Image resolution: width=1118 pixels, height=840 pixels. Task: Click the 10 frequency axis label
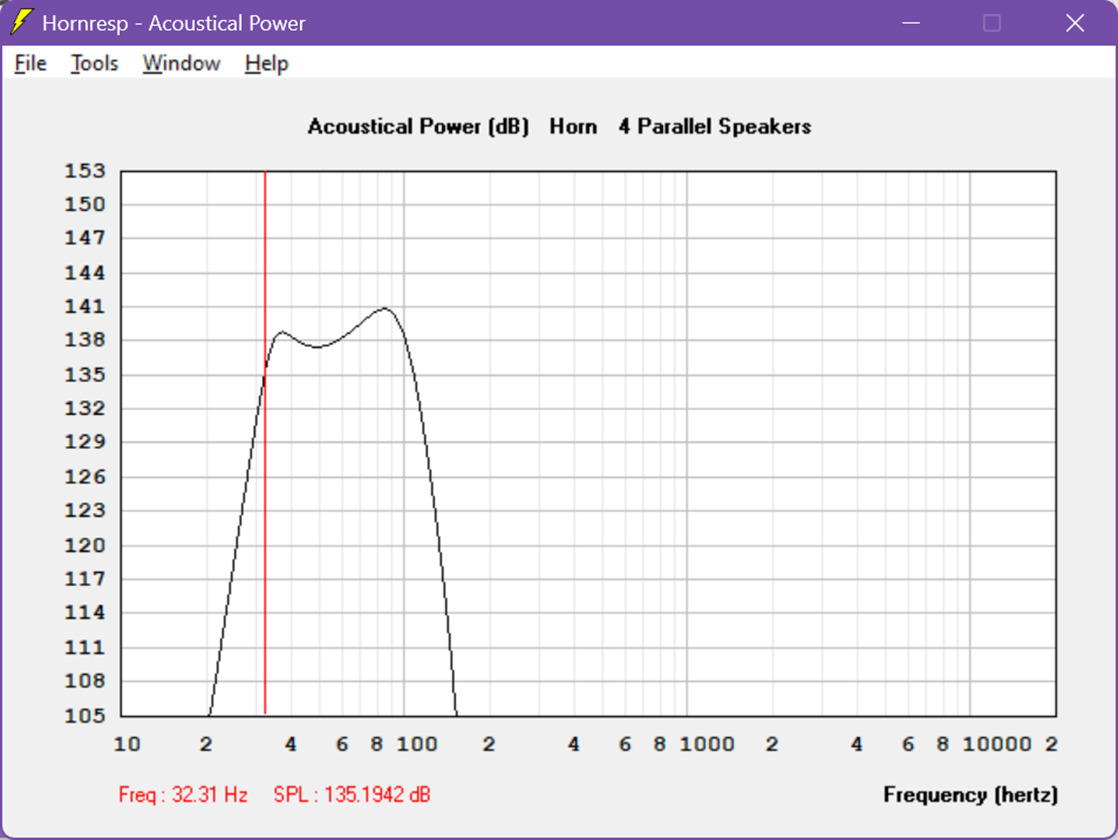point(127,744)
